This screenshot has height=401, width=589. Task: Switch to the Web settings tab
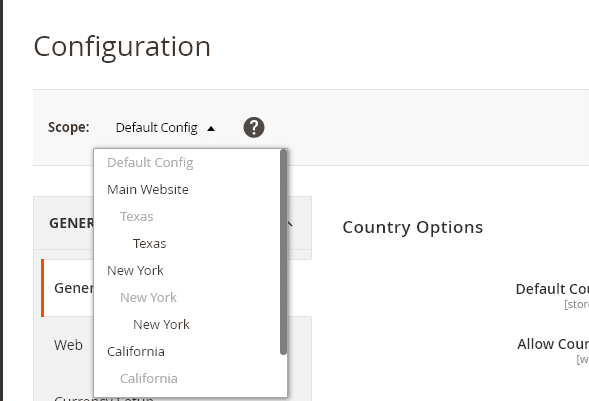(x=68, y=345)
